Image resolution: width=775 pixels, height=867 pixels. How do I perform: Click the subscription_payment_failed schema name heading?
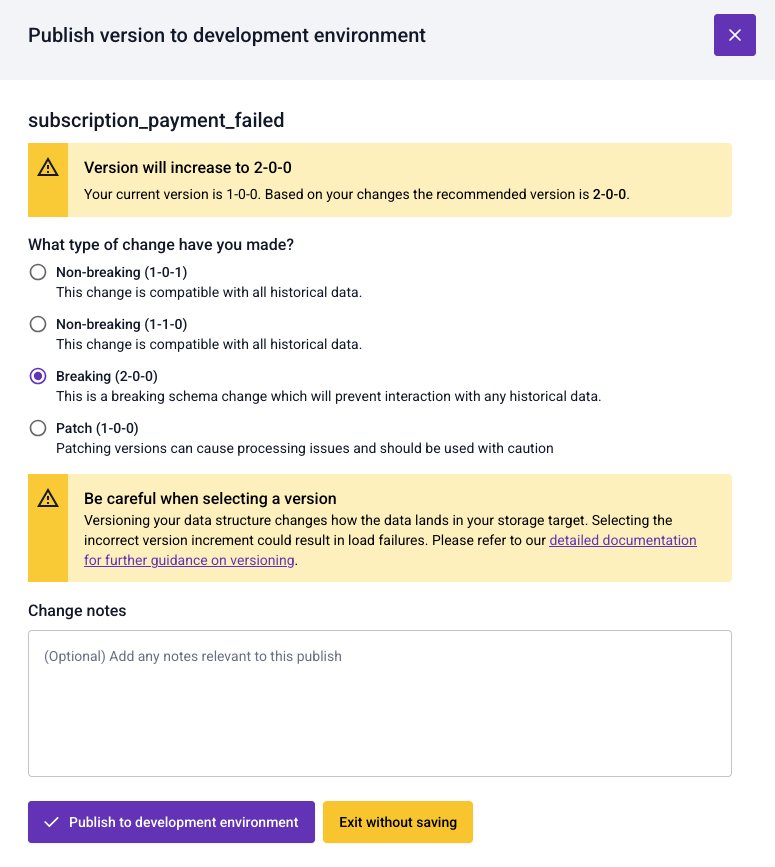(x=156, y=120)
